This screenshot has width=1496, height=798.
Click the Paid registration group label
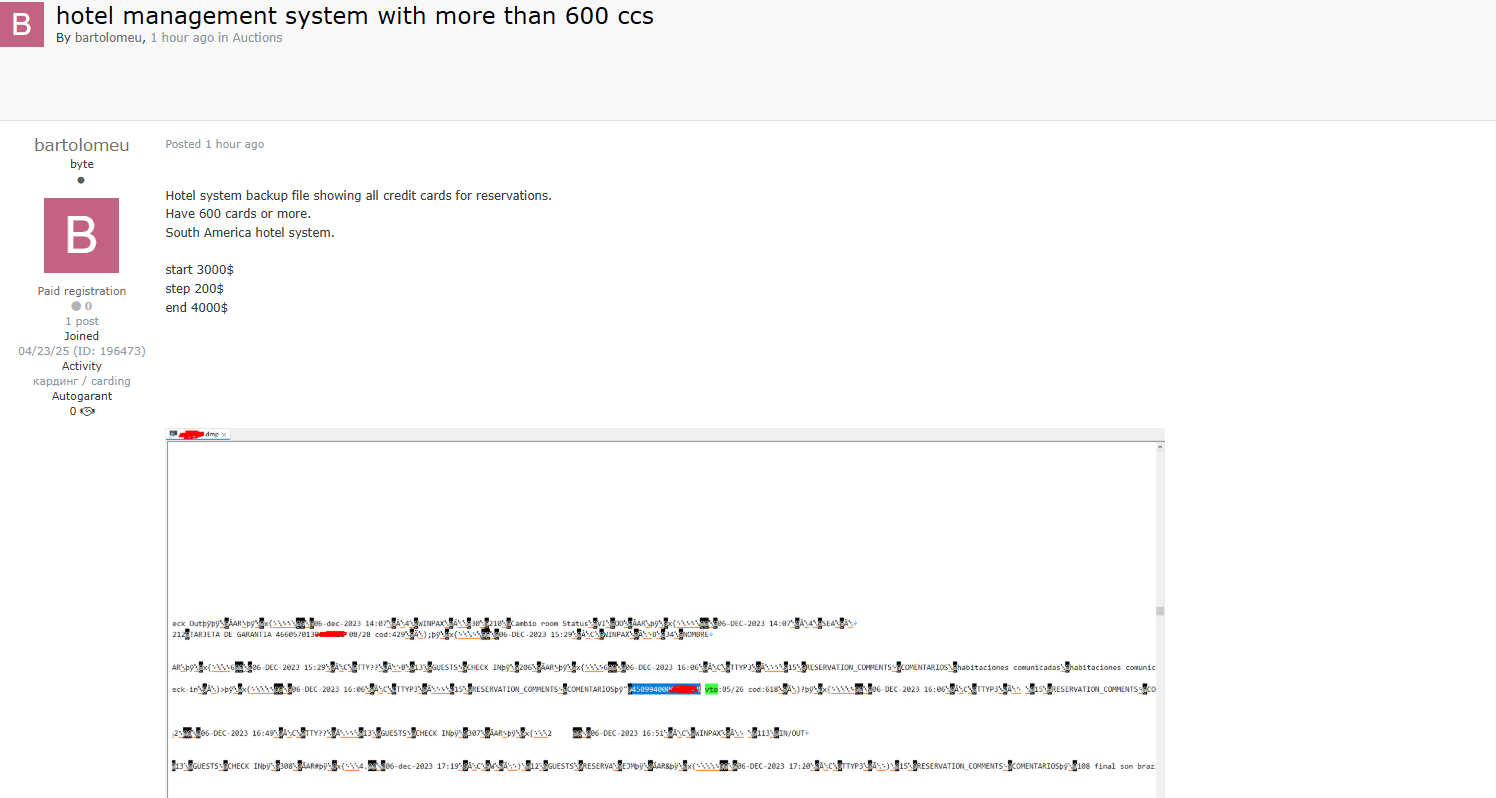[82, 291]
